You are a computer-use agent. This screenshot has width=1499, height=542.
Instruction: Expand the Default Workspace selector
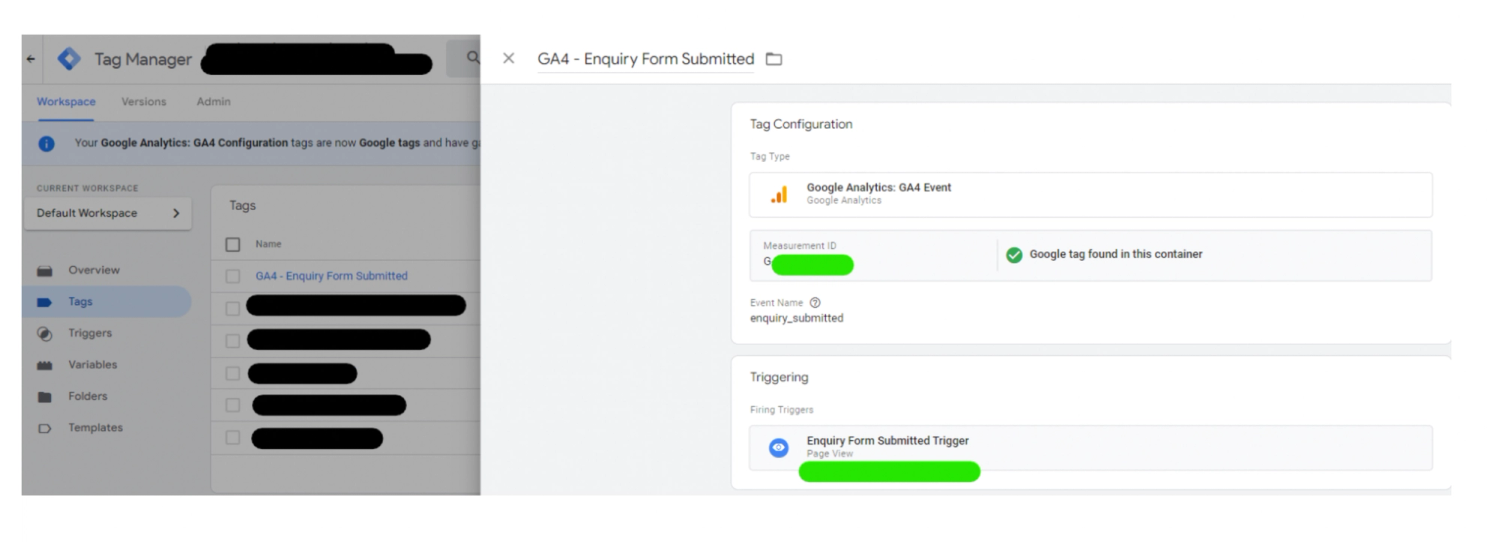coord(108,213)
